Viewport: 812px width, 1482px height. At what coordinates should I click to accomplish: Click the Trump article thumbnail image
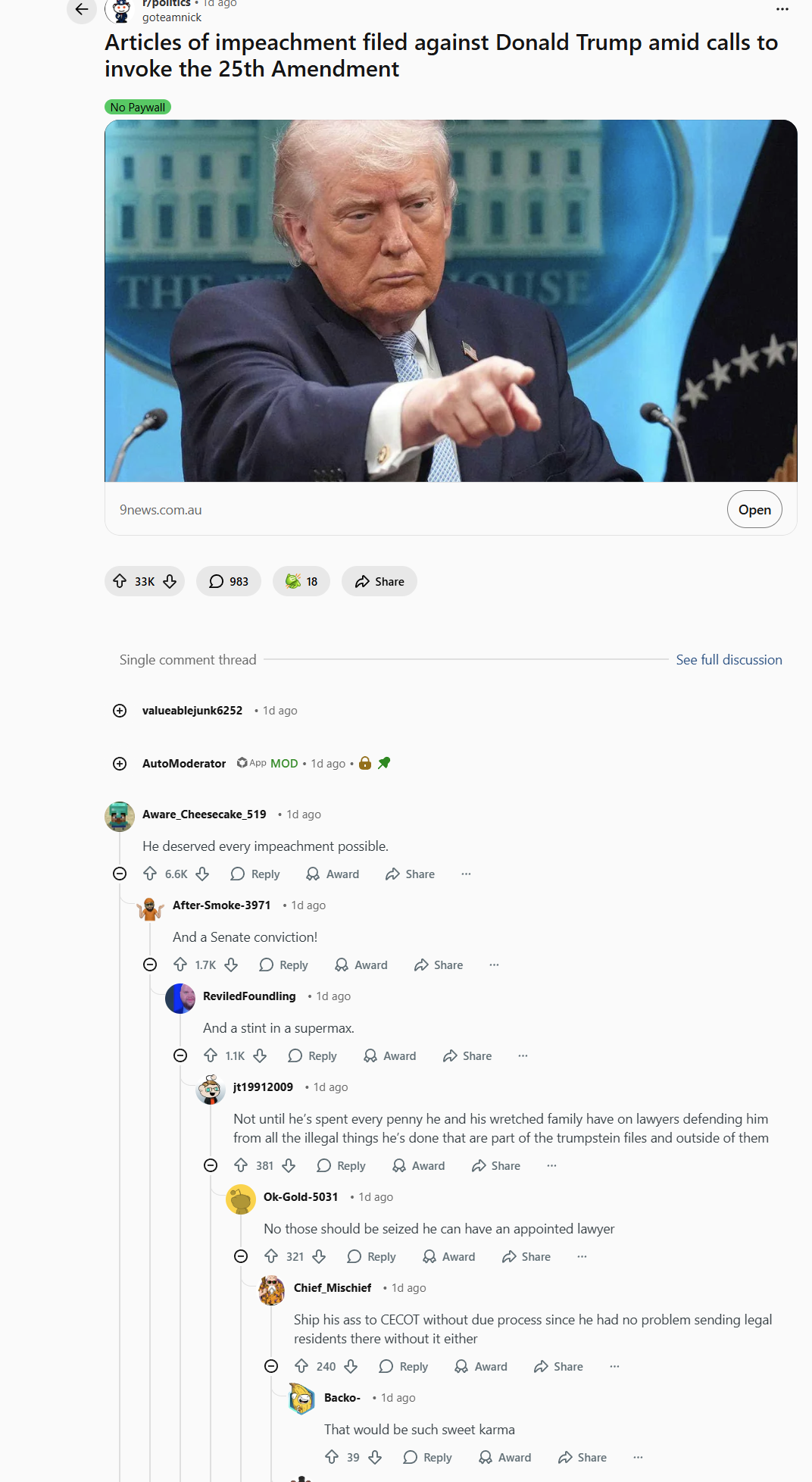[451, 301]
